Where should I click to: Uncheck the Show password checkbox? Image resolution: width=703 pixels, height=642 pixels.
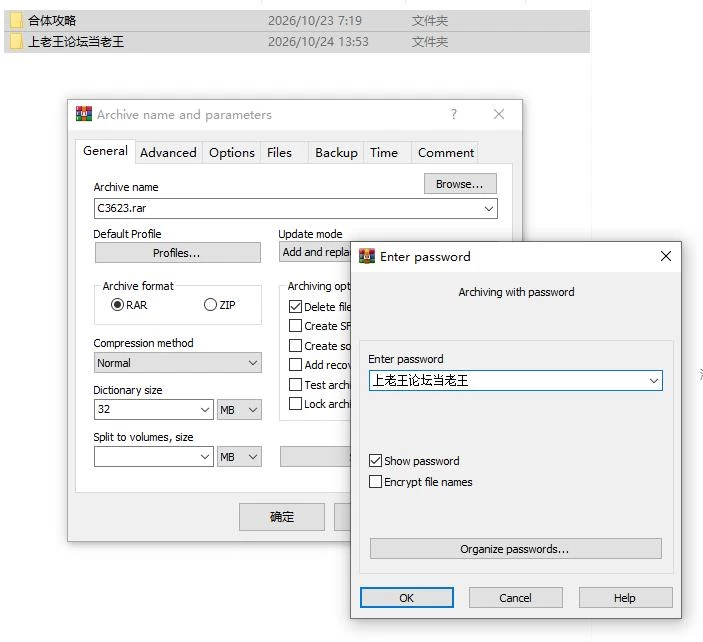[375, 460]
